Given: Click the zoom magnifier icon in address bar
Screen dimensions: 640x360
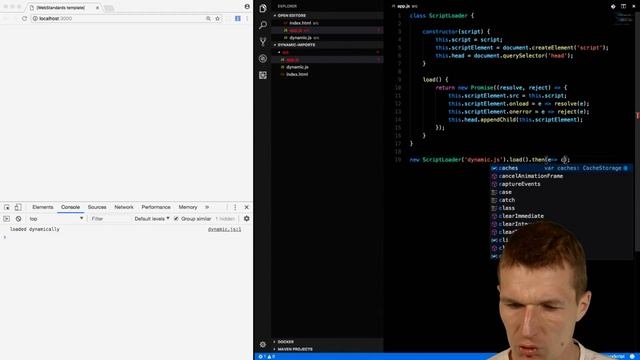Looking at the screenshot, I should tap(209, 18).
